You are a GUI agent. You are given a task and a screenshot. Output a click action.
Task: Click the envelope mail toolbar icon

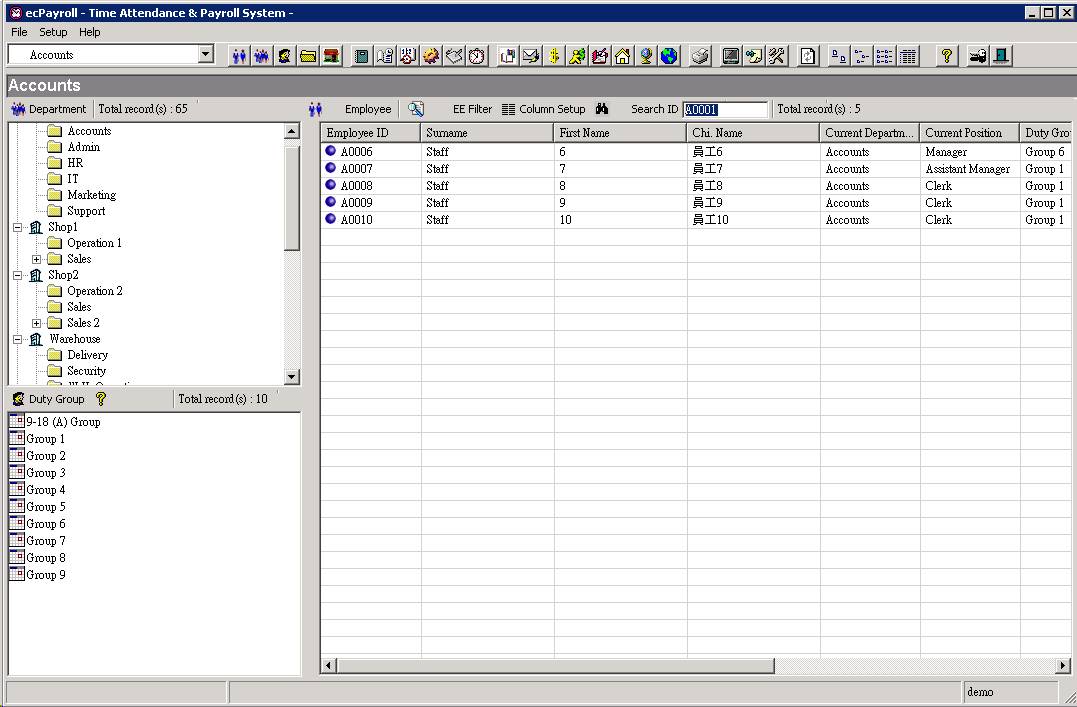[x=531, y=56]
